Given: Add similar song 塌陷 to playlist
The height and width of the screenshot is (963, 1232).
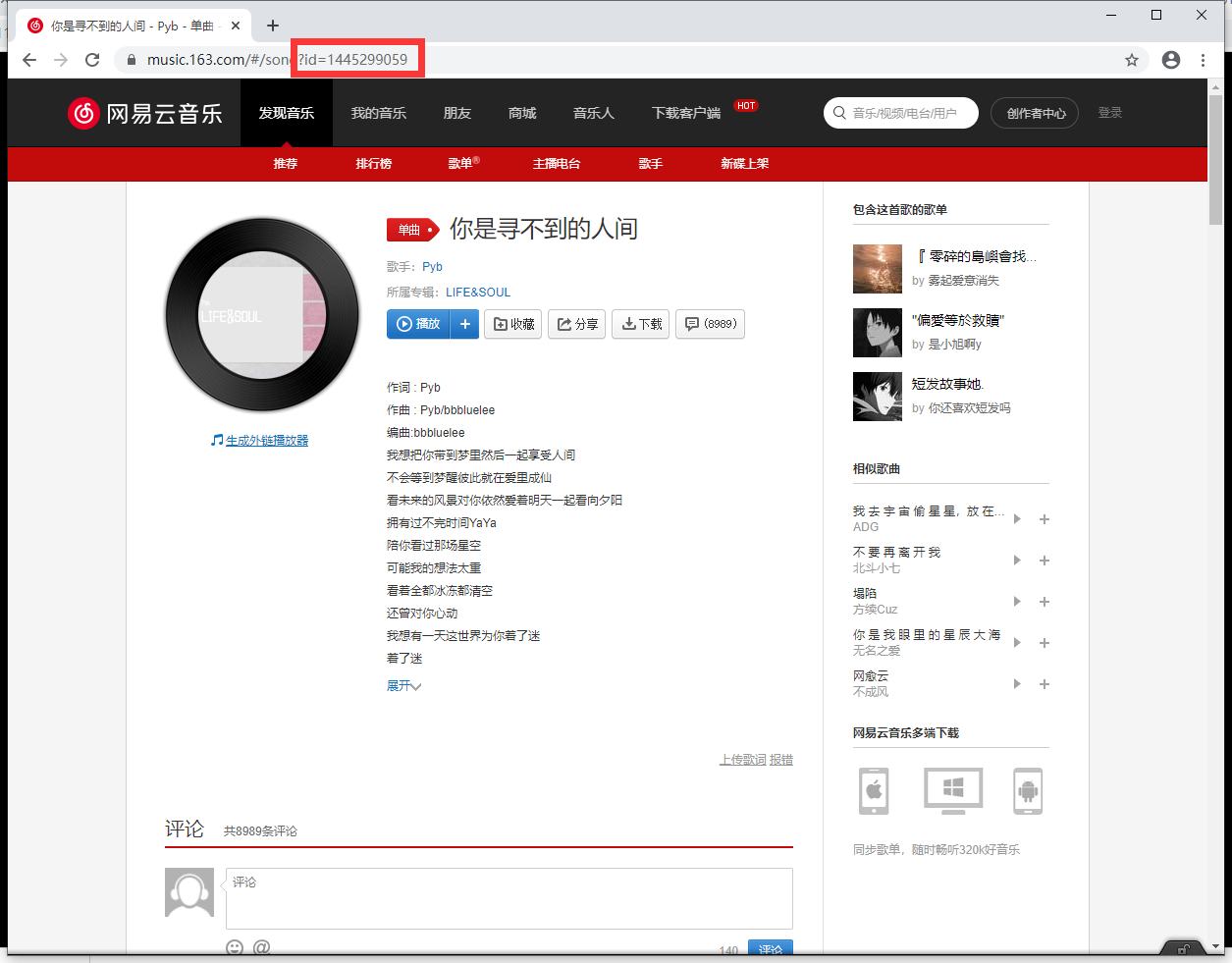Looking at the screenshot, I should click(1045, 602).
